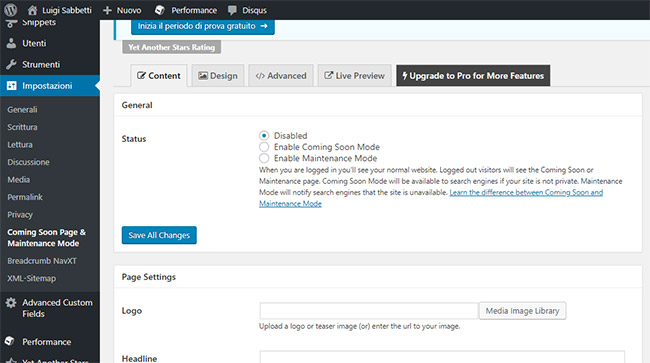Switch to the Design tab
The width and height of the screenshot is (650, 363).
pyautogui.click(x=218, y=75)
